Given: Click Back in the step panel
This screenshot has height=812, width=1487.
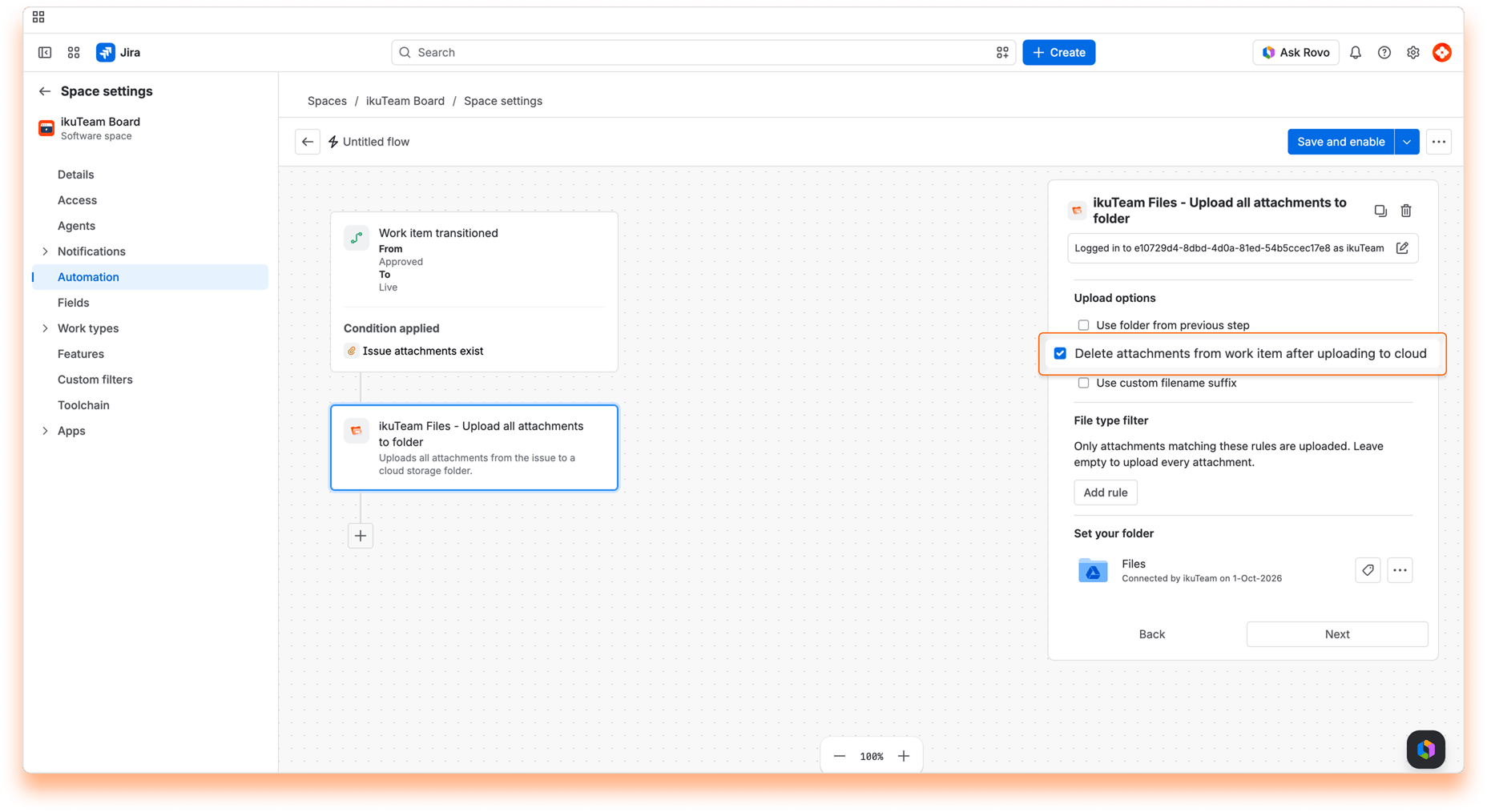Looking at the screenshot, I should [1151, 634].
